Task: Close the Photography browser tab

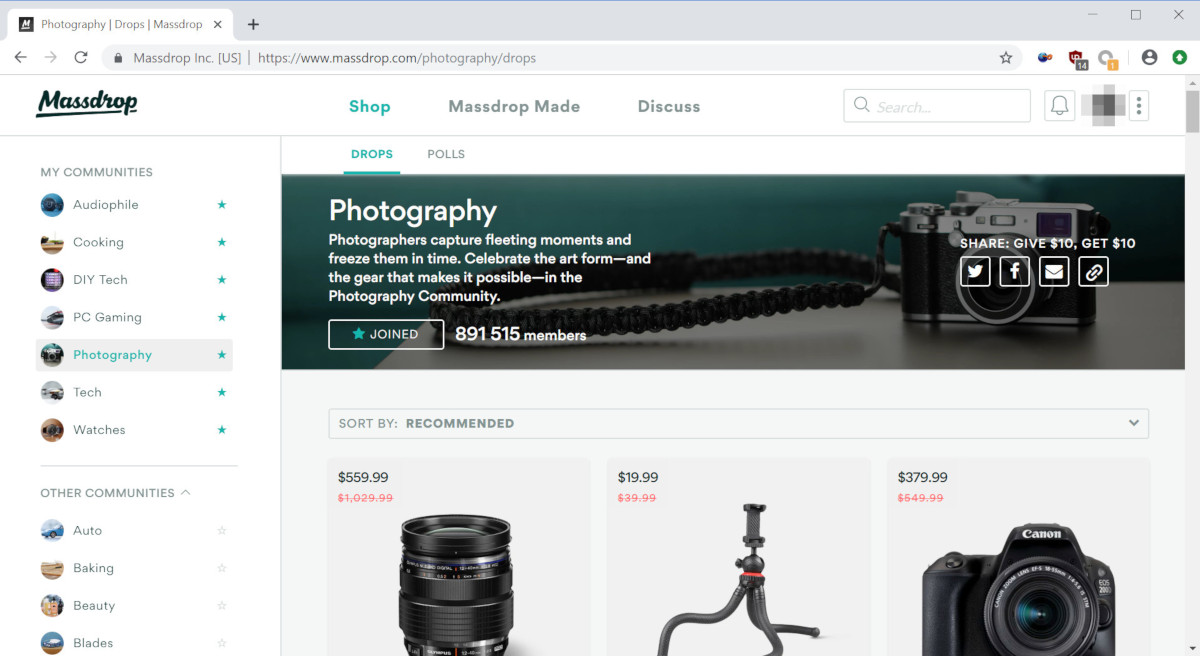Action: point(218,24)
